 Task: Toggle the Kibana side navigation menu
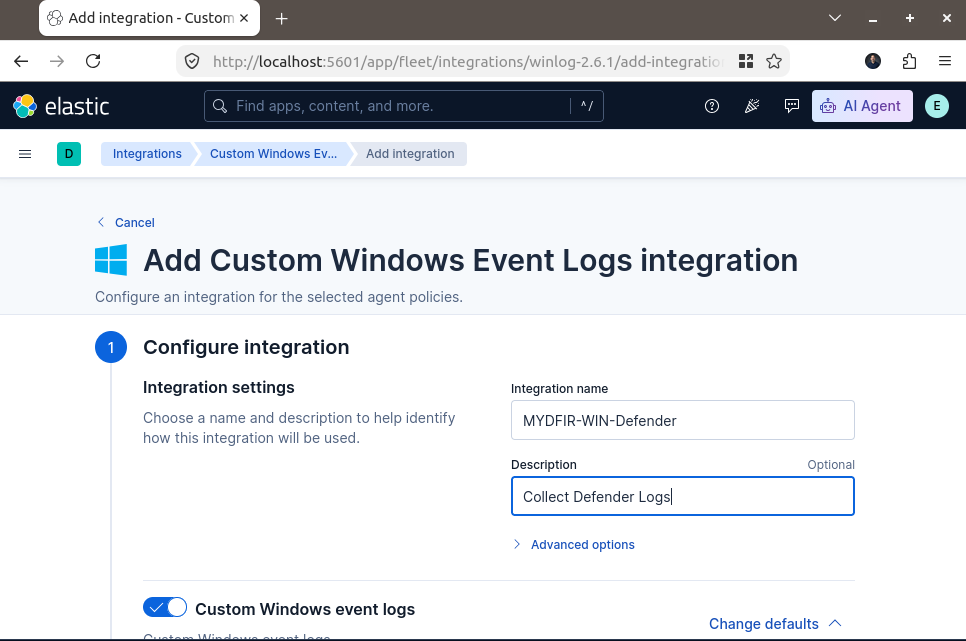pos(25,154)
